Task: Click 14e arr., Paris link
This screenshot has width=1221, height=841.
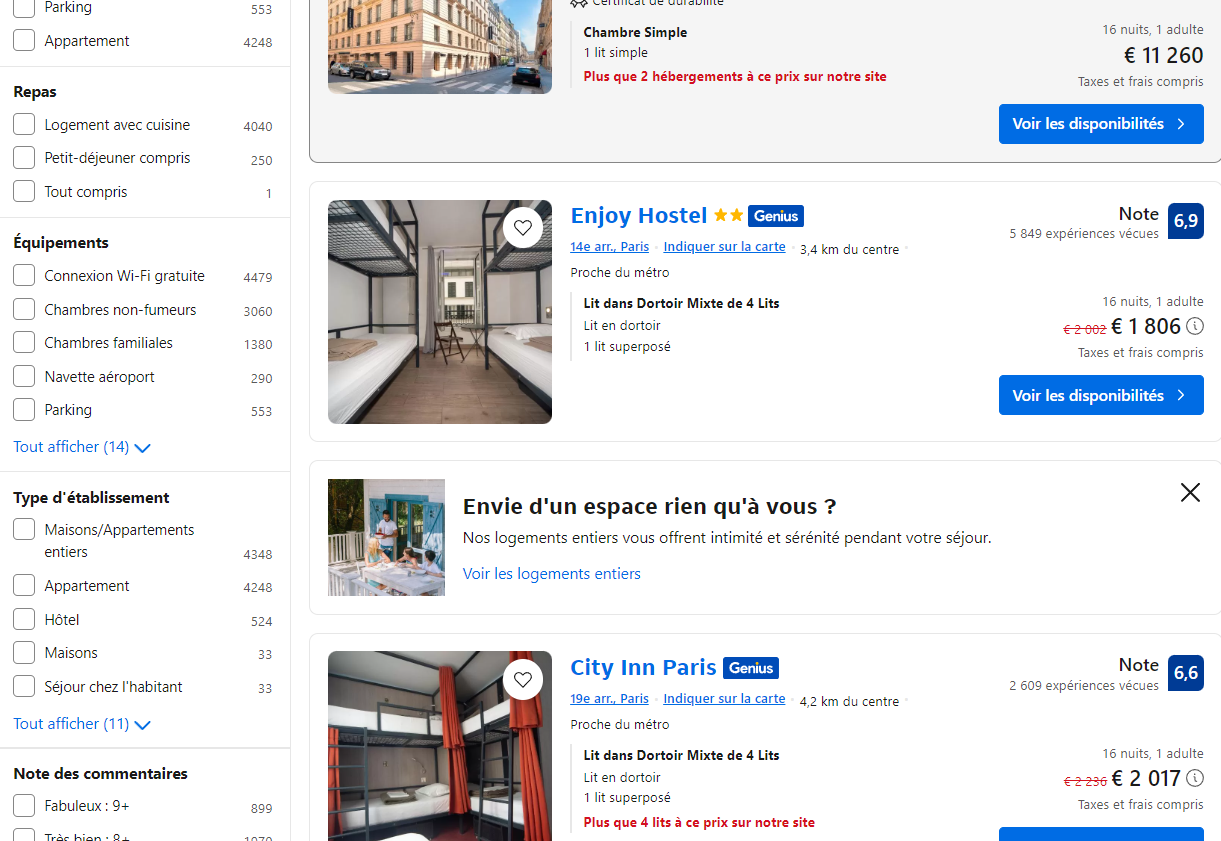Action: click(x=610, y=247)
